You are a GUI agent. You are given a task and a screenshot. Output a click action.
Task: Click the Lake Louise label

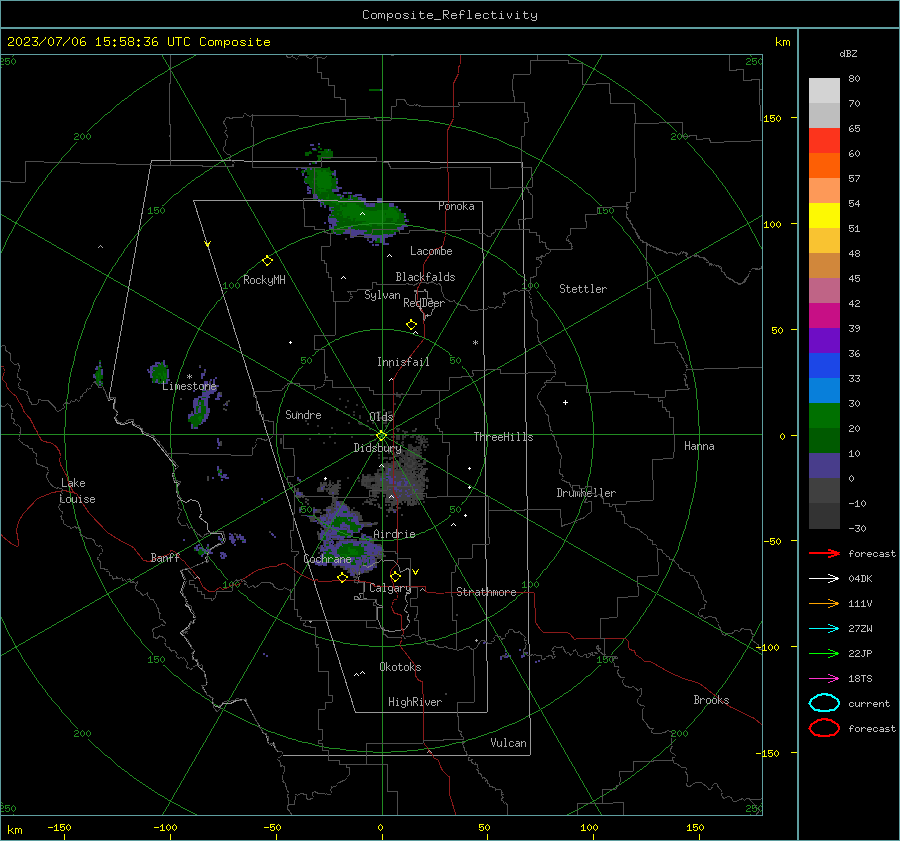pos(77,491)
